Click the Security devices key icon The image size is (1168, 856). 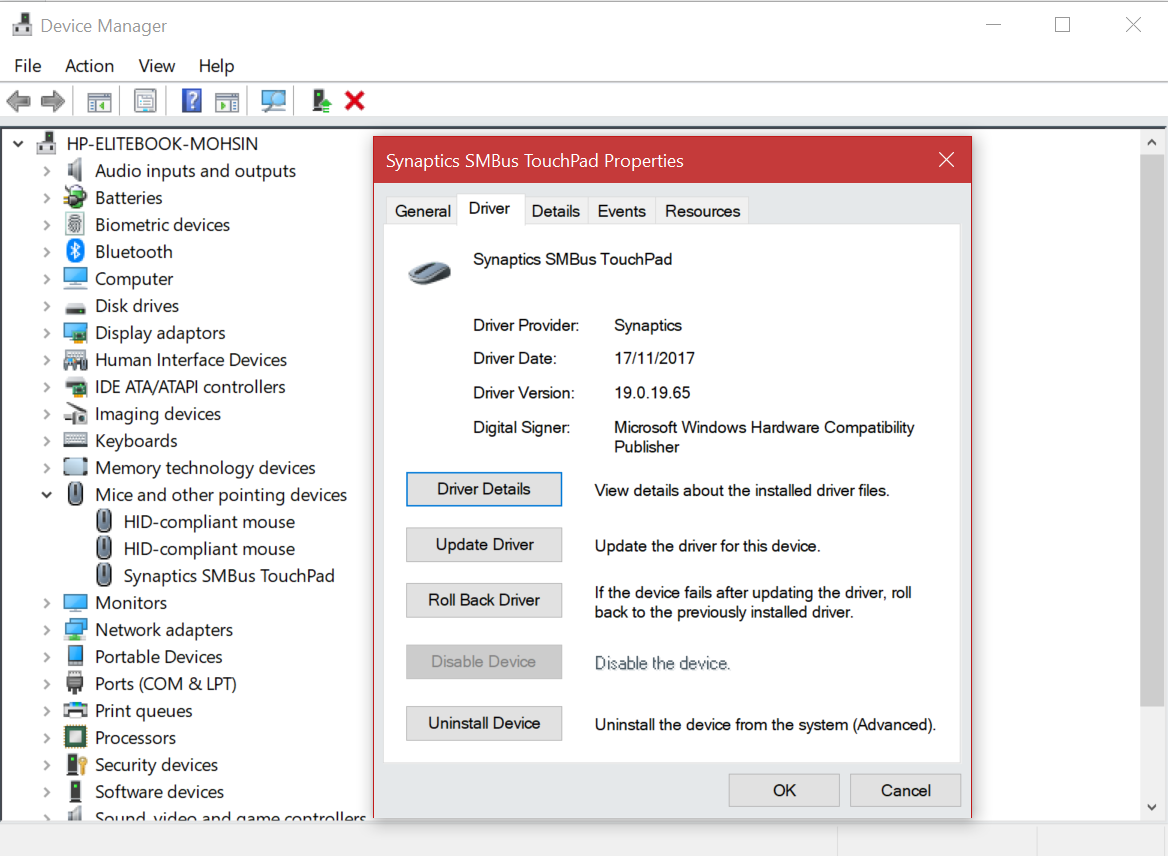click(77, 764)
